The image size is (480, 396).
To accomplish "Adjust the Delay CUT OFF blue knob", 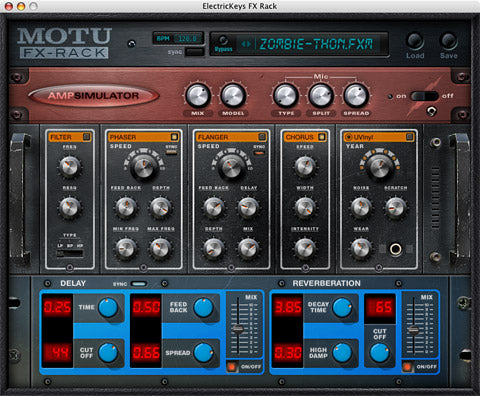I will [108, 353].
